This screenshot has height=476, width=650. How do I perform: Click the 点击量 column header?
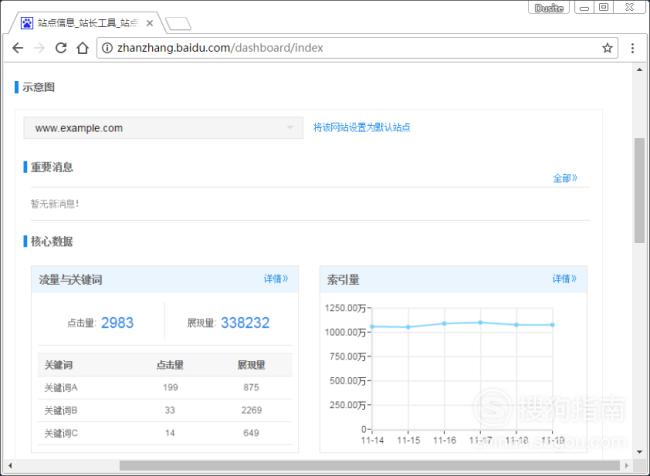pos(170,365)
